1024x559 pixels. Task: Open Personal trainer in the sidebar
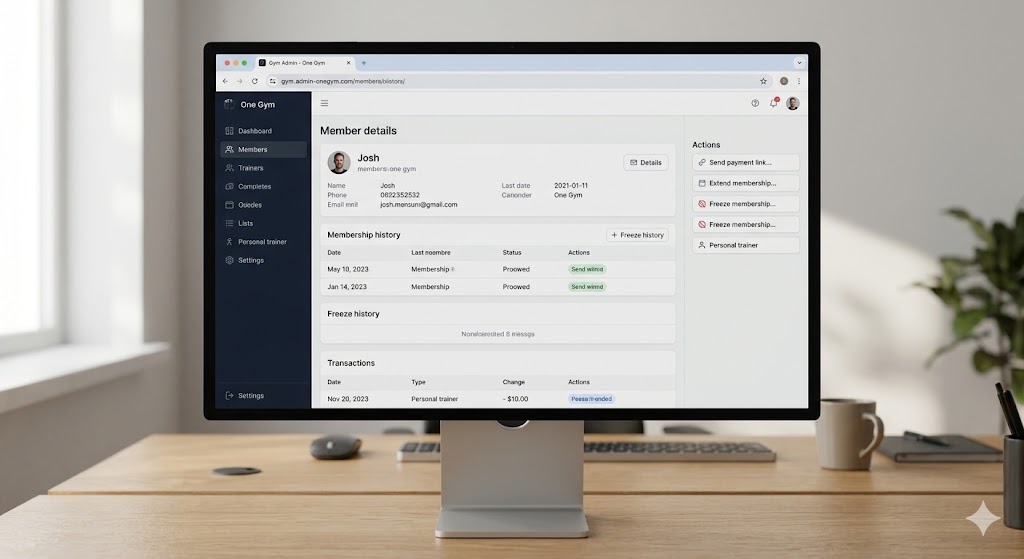[x=263, y=242]
